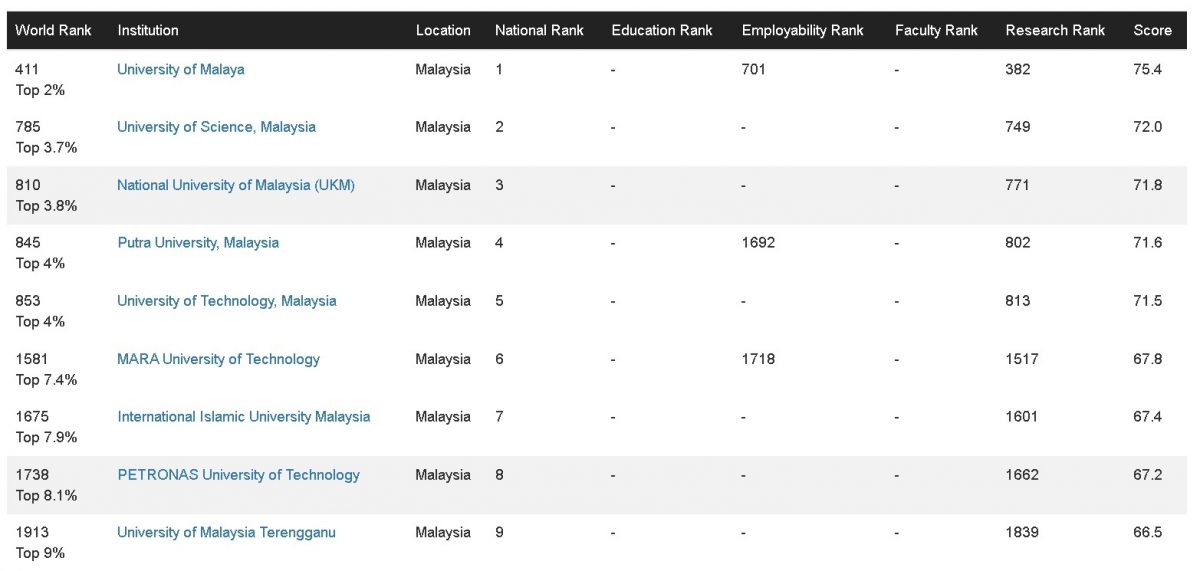
Task: Click the Score column header
Action: point(1152,30)
